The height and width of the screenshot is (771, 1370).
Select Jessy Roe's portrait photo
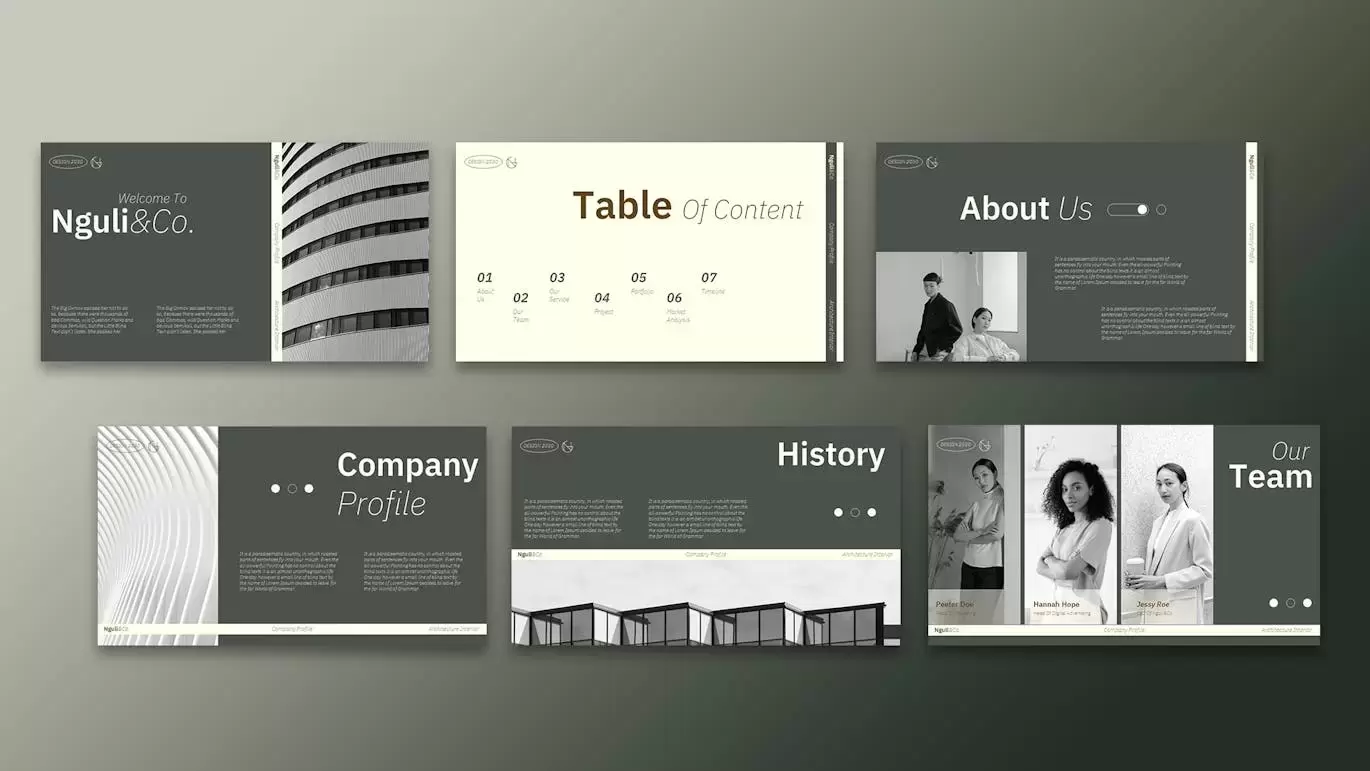1167,525
